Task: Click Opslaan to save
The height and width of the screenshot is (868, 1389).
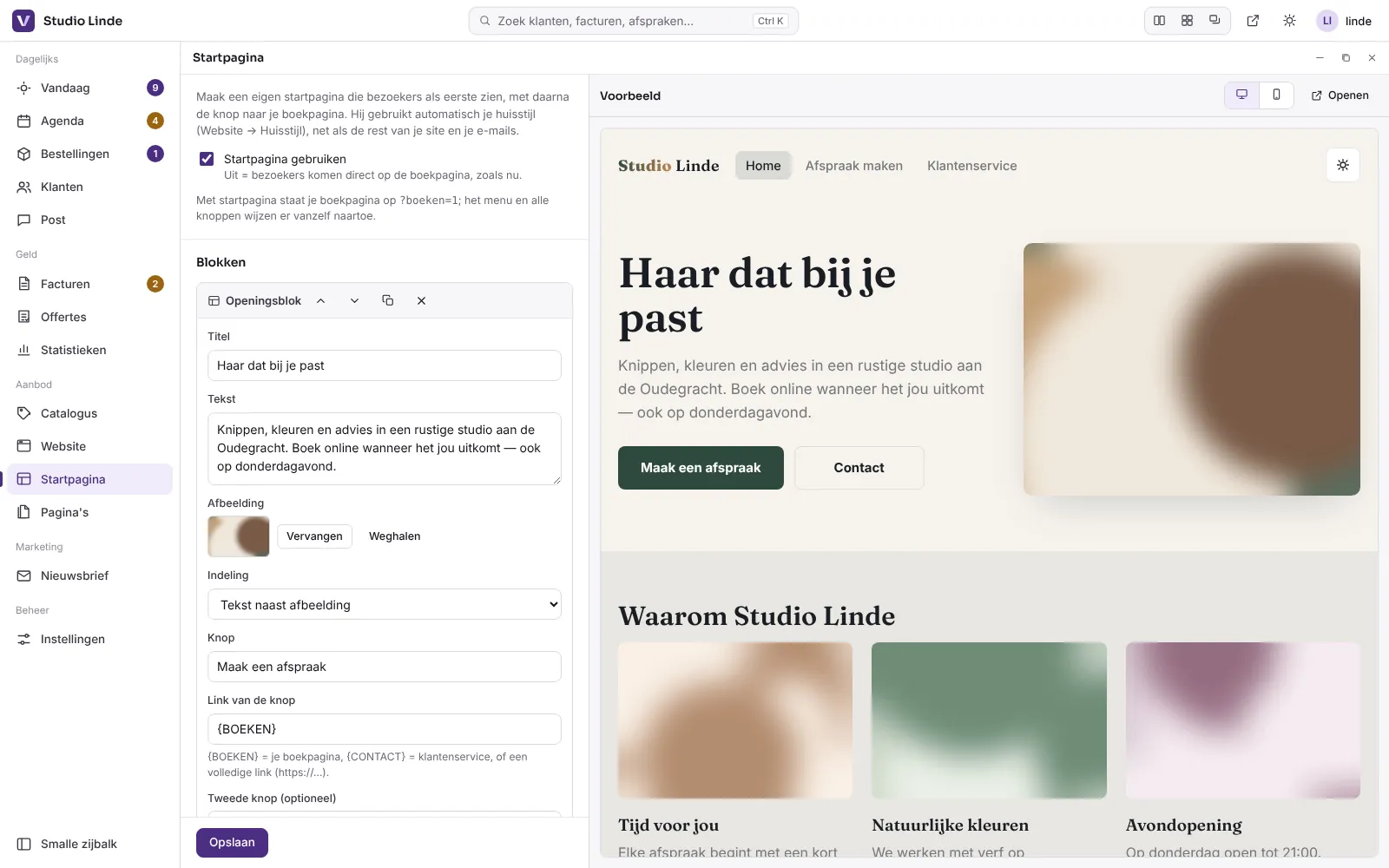Action: pyautogui.click(x=232, y=843)
